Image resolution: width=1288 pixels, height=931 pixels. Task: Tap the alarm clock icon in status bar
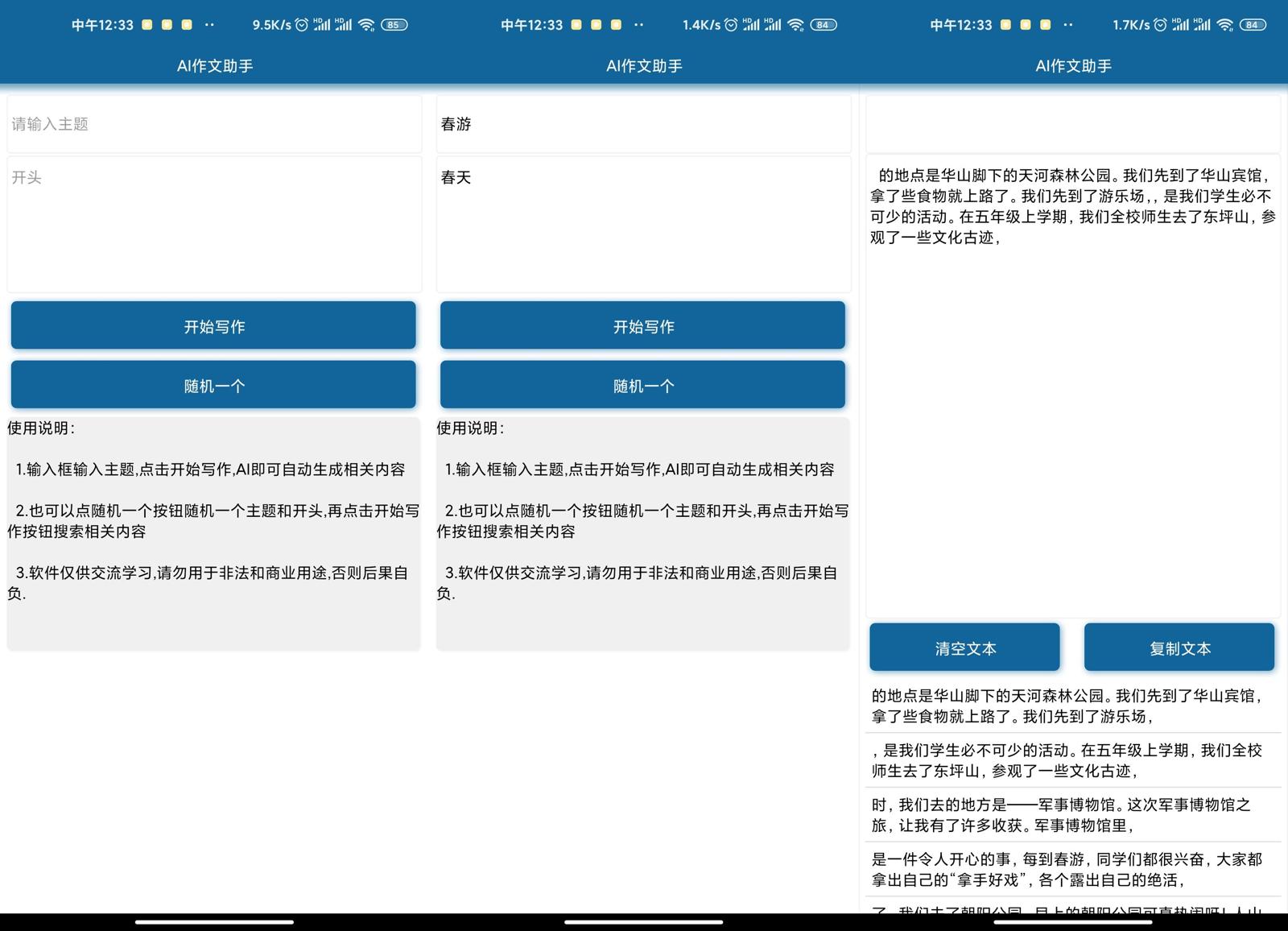(1160, 25)
